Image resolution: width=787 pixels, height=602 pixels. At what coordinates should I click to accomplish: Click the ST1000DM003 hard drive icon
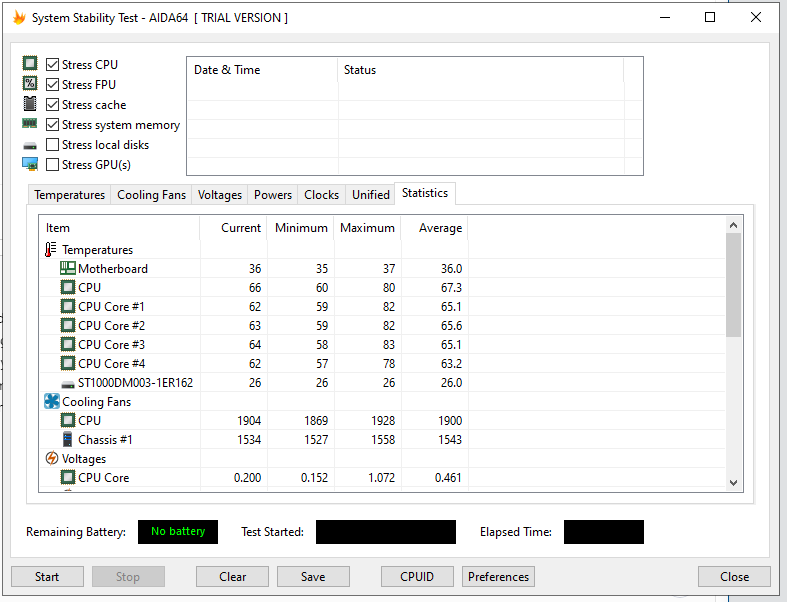[68, 385]
